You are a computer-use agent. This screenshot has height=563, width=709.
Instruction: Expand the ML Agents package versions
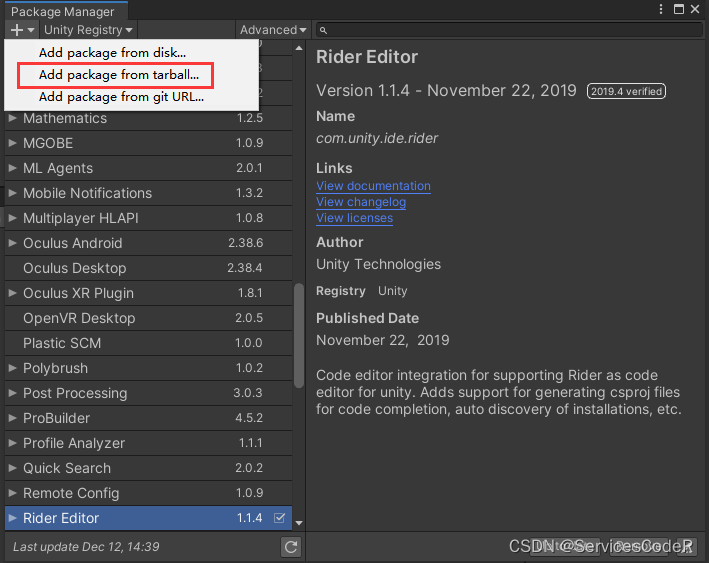tap(13, 168)
